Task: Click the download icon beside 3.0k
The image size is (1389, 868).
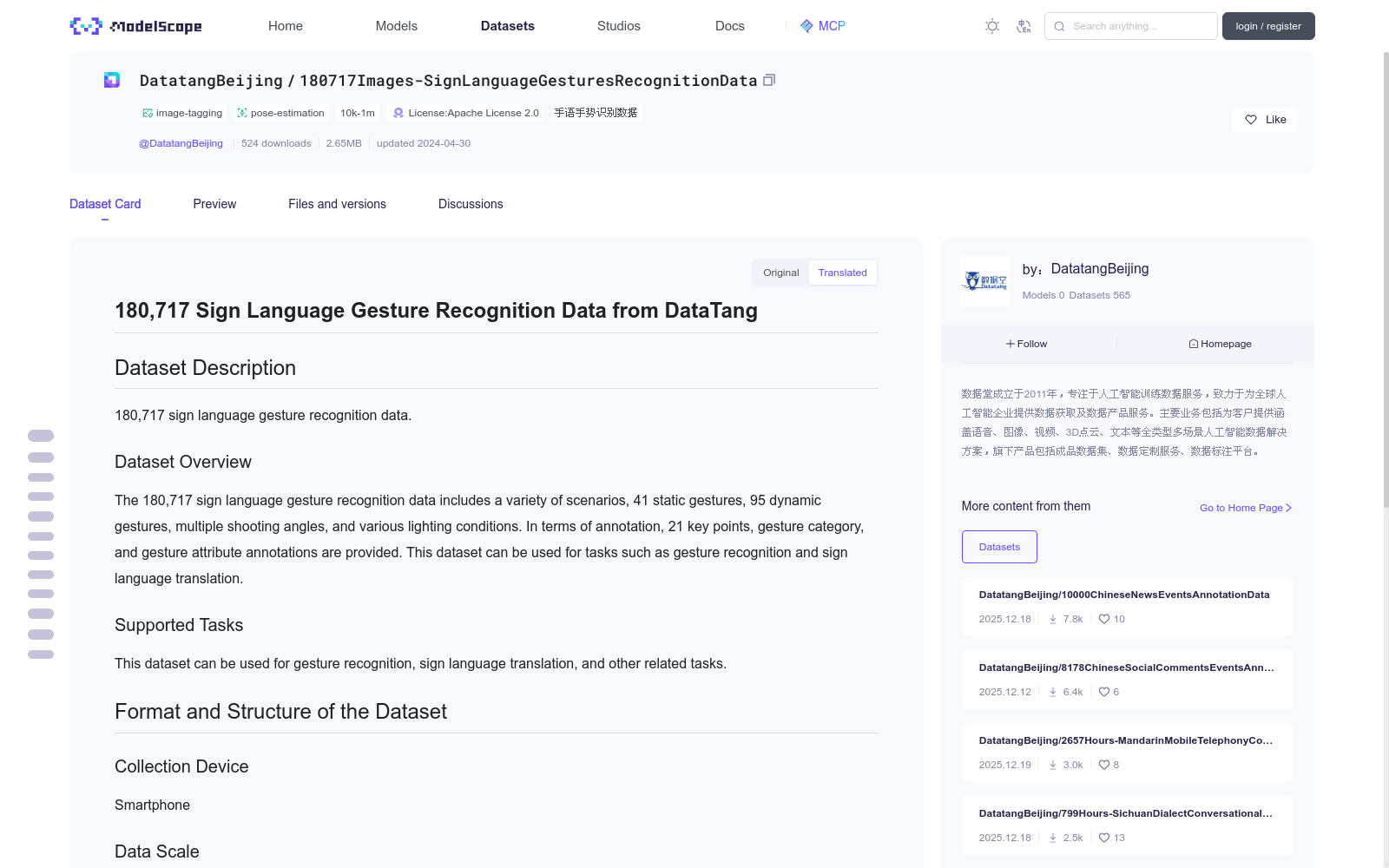Action: (x=1053, y=765)
